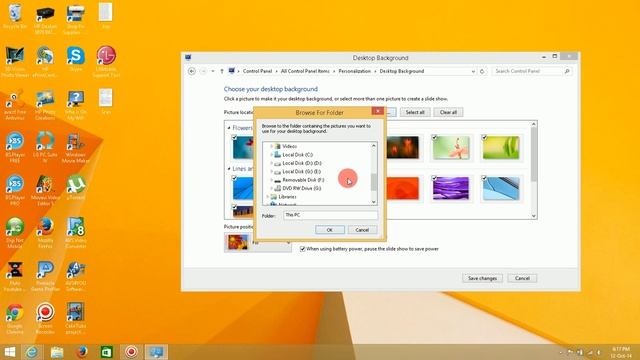Expand the DVD RW Drive node

point(271,188)
